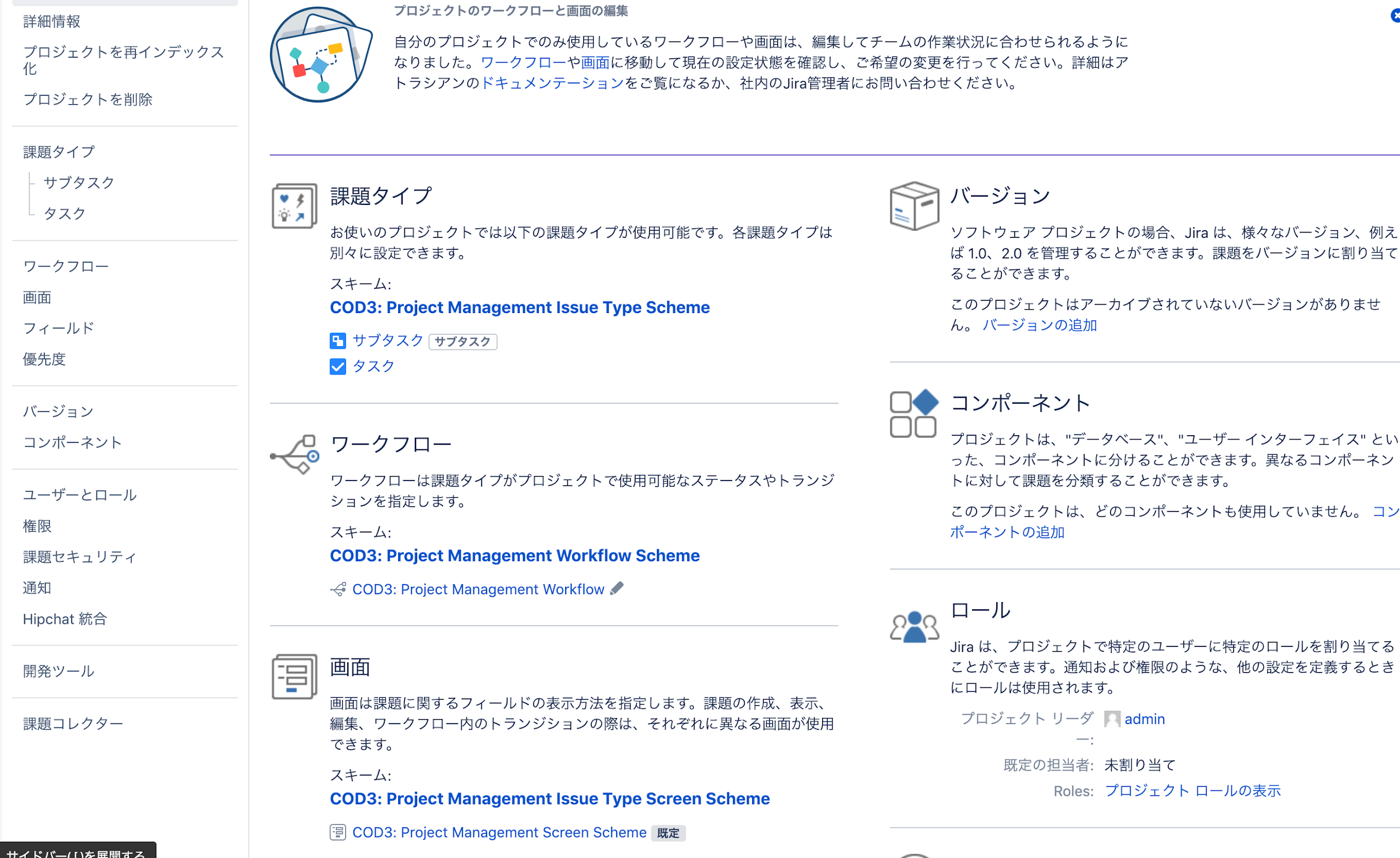Screen dimensions: 1400x858
Task: Click the ワークフロー section heading
Action: point(391,444)
